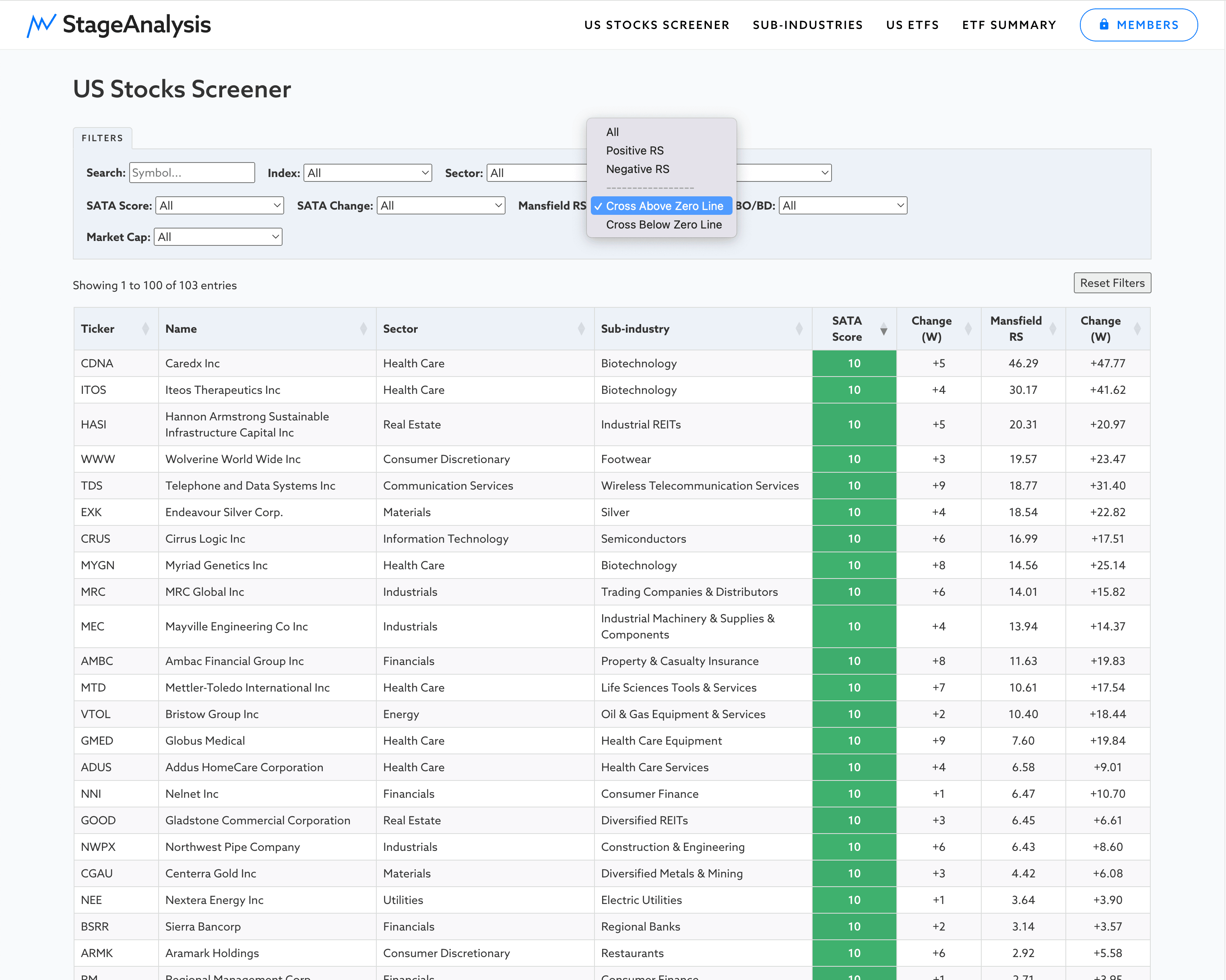
Task: Click Myriad Genetics Inc name
Action: [216, 566]
